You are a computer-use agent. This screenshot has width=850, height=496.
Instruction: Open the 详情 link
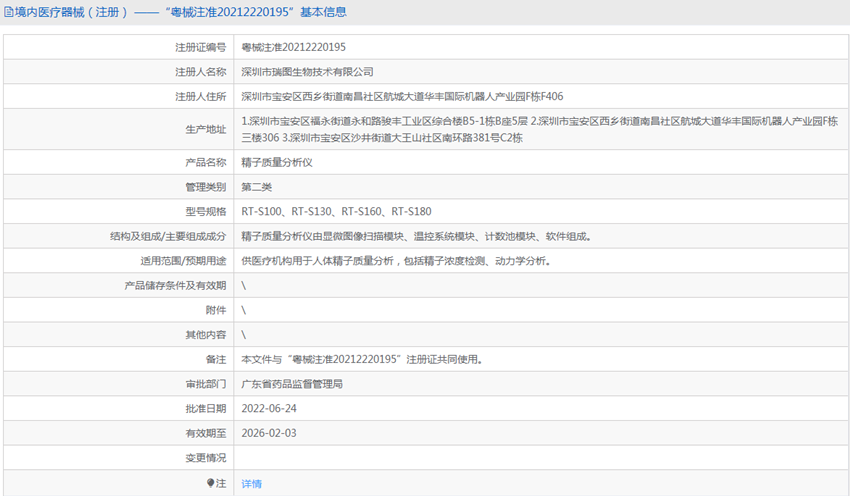(x=252, y=484)
